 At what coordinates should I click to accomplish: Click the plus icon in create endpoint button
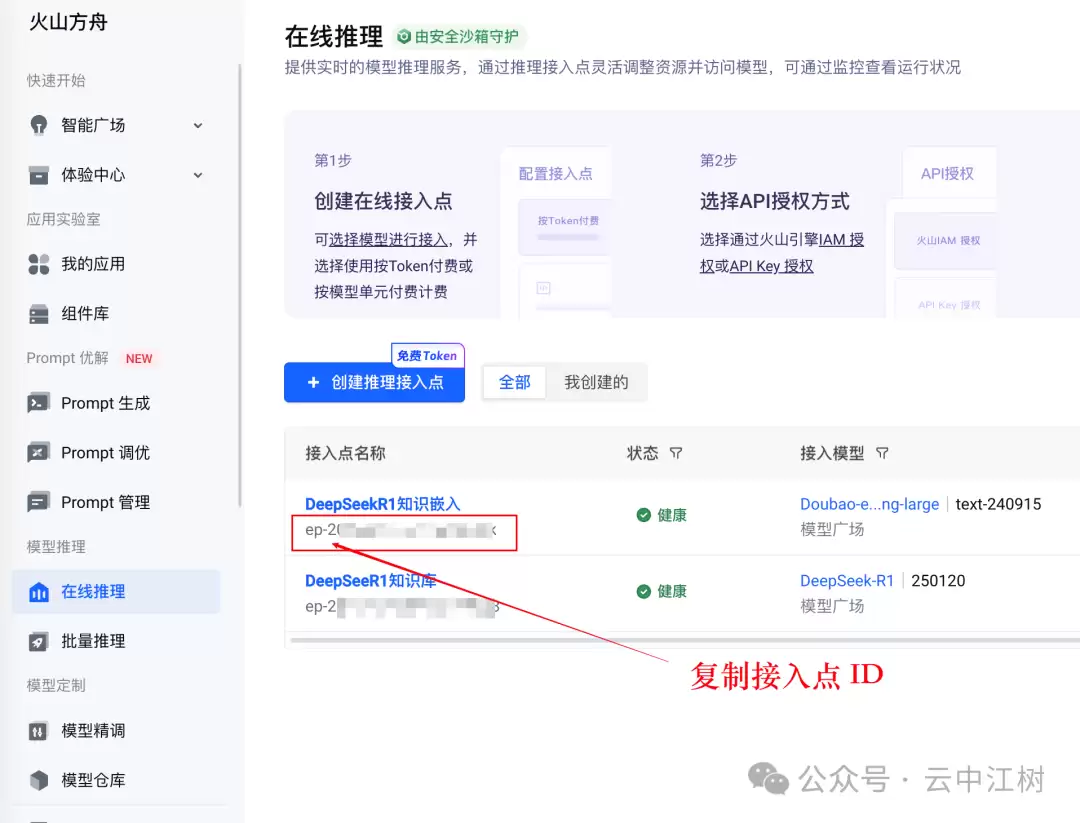[313, 382]
